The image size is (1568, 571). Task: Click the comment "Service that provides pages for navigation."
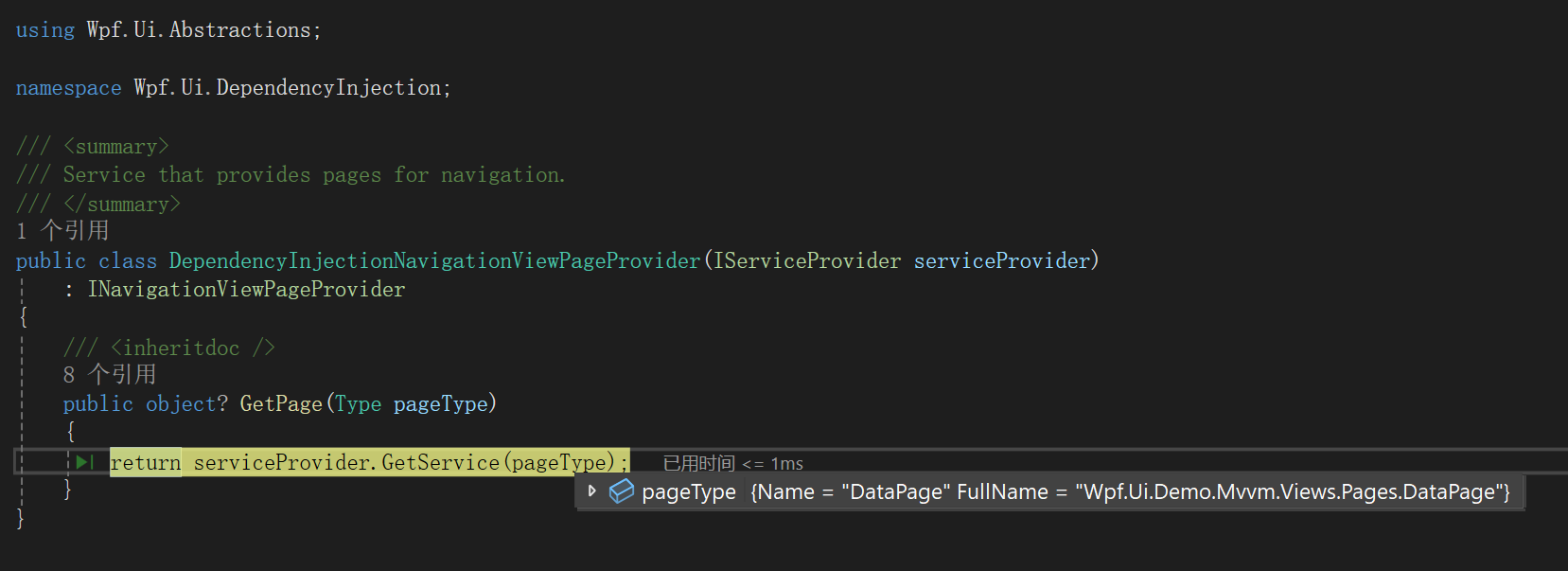[314, 175]
